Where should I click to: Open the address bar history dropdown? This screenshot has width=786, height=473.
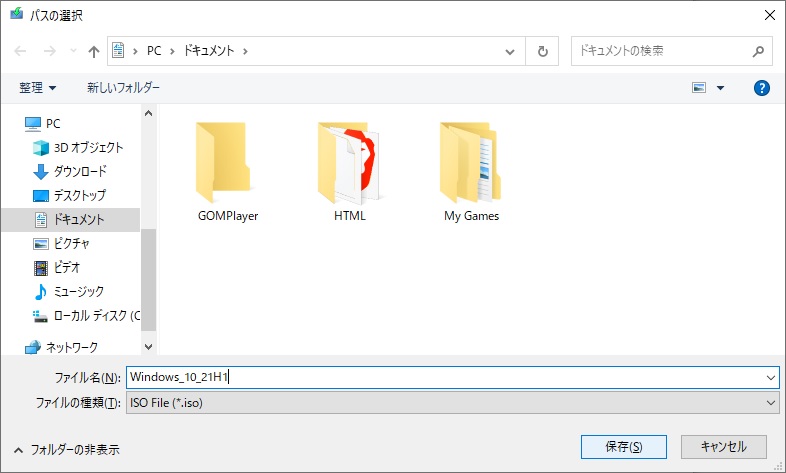510,51
